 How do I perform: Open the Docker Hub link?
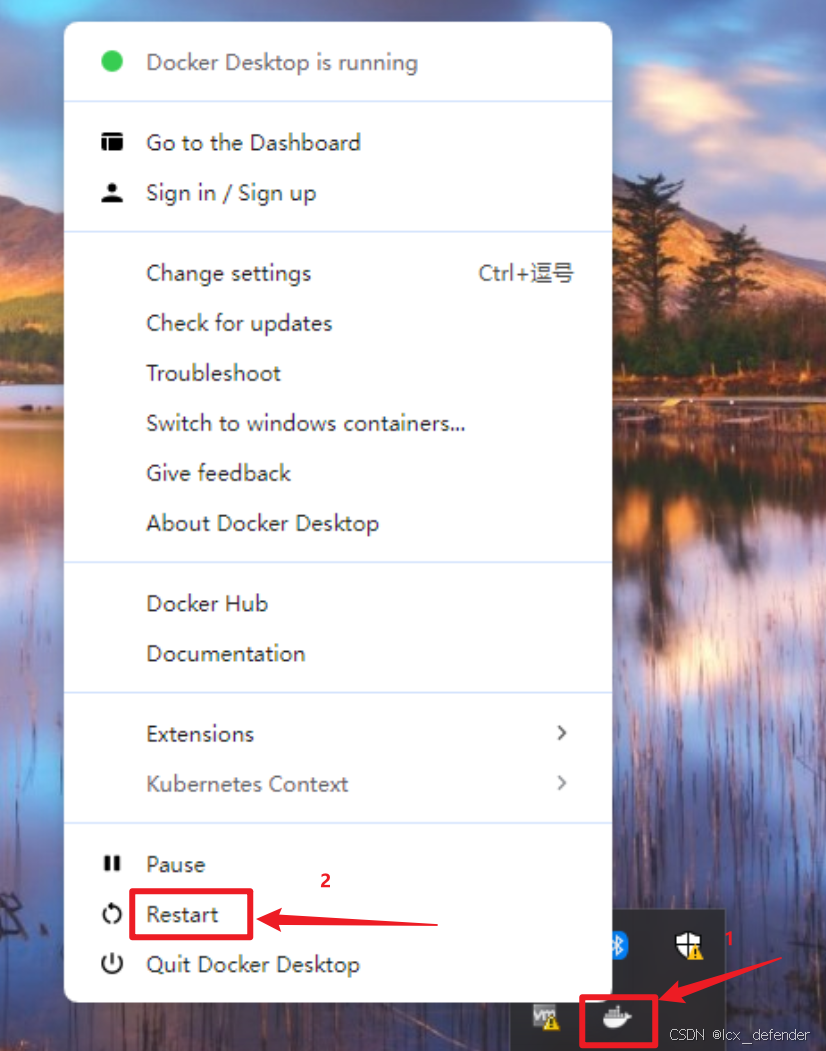coord(207,603)
